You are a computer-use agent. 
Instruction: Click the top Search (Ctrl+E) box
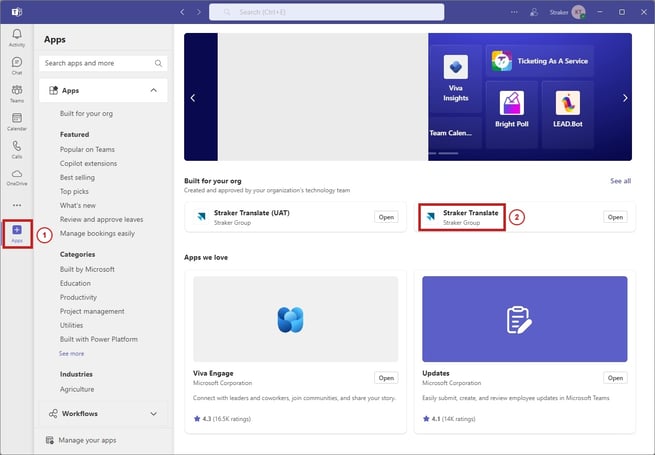tap(326, 12)
